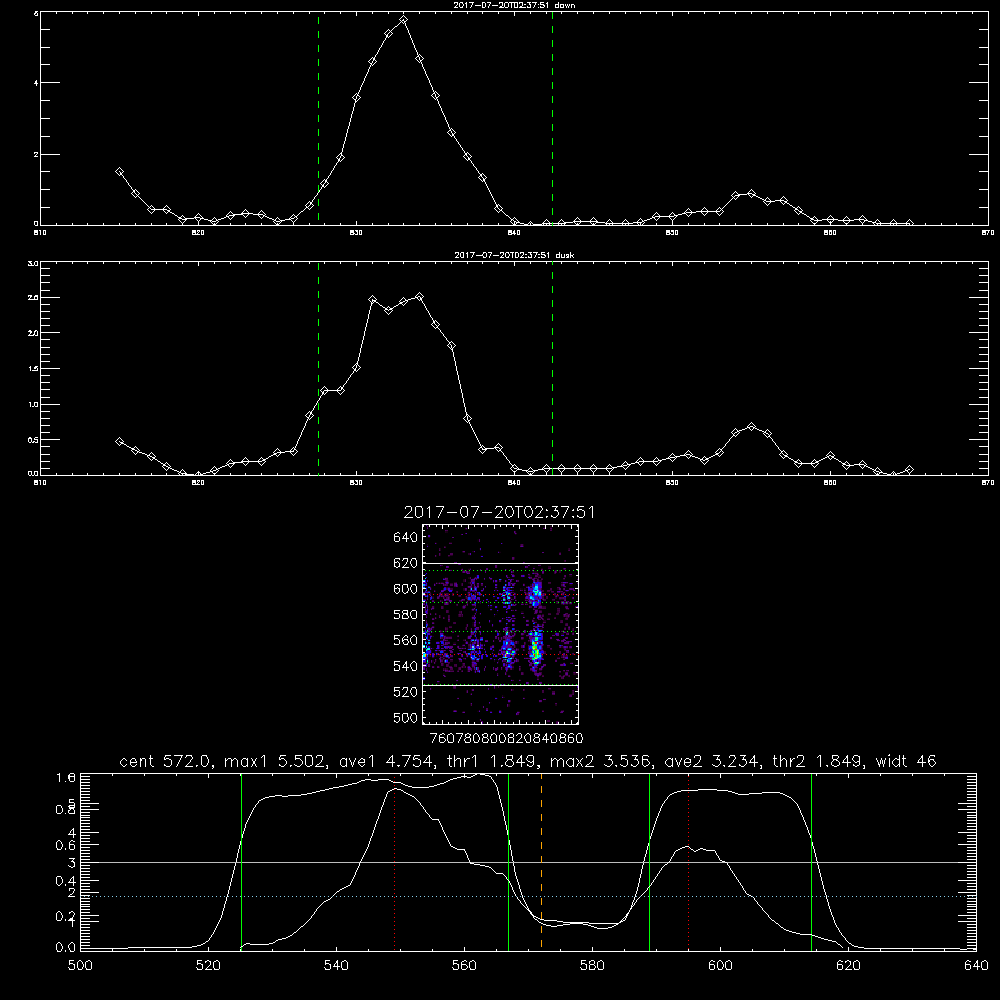Click the dawn plot title text
The width and height of the screenshot is (1000, 1000).
tap(514, 5)
